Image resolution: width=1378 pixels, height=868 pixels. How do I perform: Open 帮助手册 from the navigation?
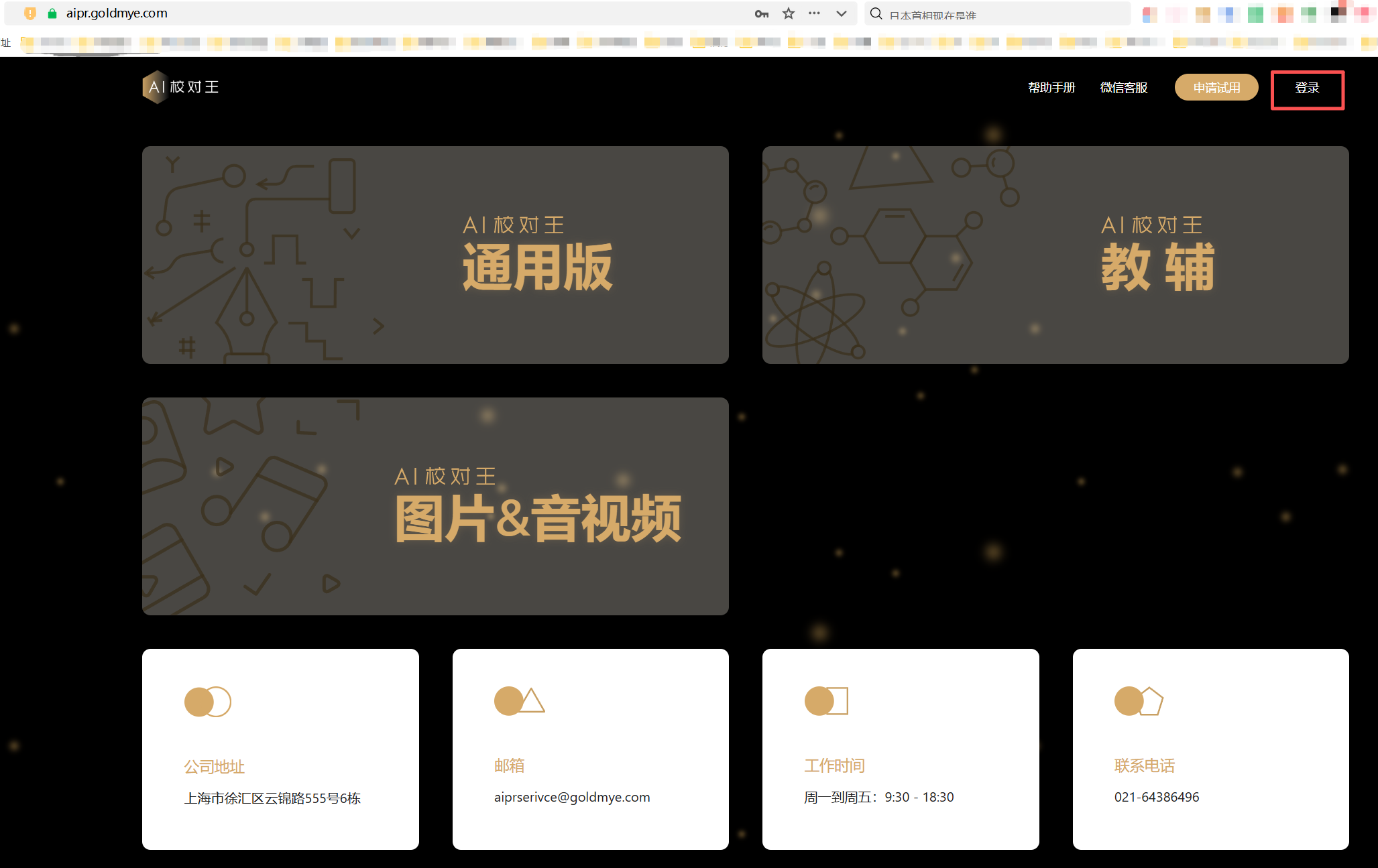[1051, 88]
